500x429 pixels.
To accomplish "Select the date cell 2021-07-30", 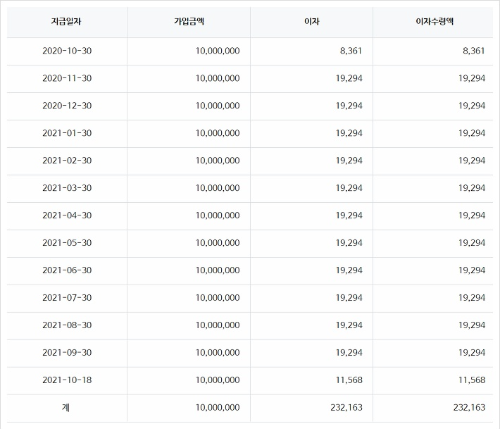I will (x=67, y=298).
